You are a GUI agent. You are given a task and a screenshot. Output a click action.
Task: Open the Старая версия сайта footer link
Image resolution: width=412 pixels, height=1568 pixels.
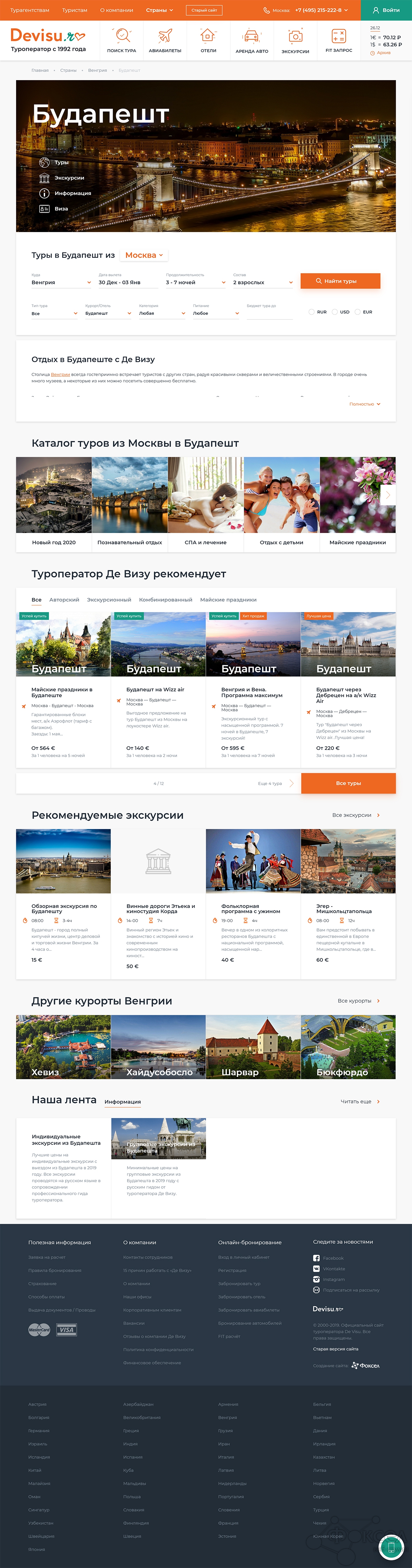pyautogui.click(x=335, y=1349)
